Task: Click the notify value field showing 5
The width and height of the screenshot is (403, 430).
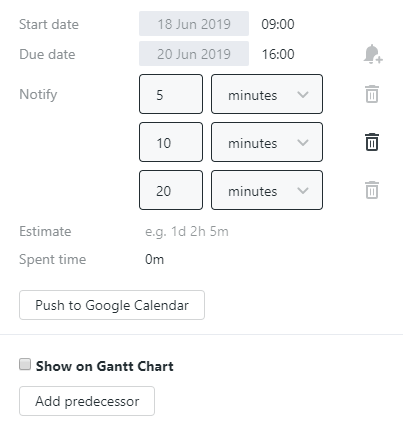Action: 171,94
